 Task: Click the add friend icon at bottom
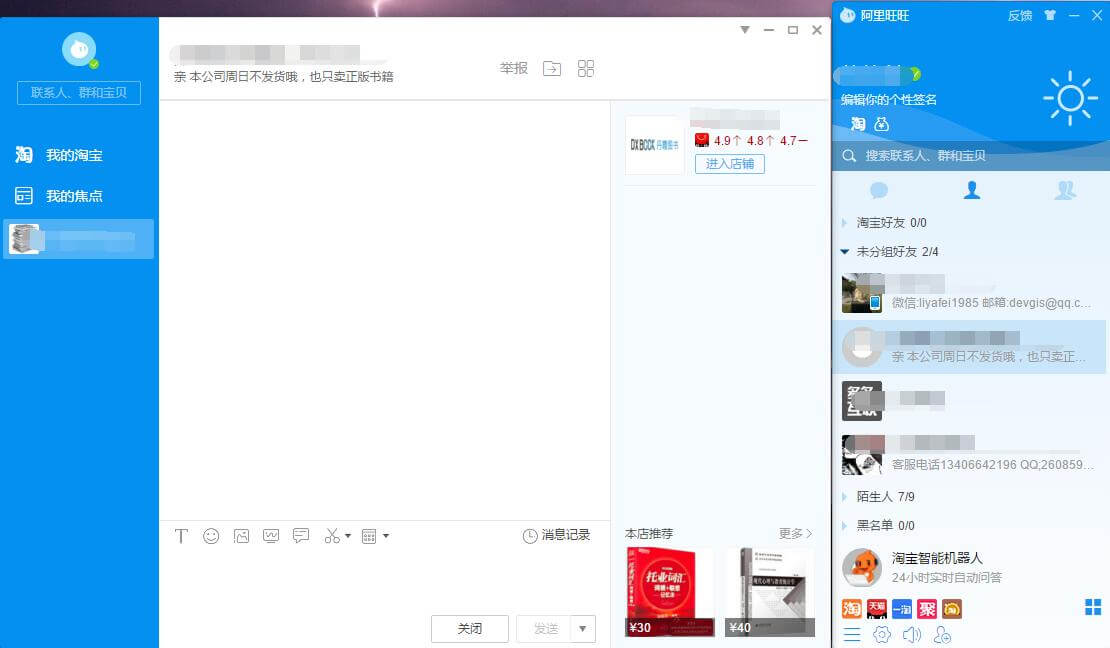coord(942,635)
